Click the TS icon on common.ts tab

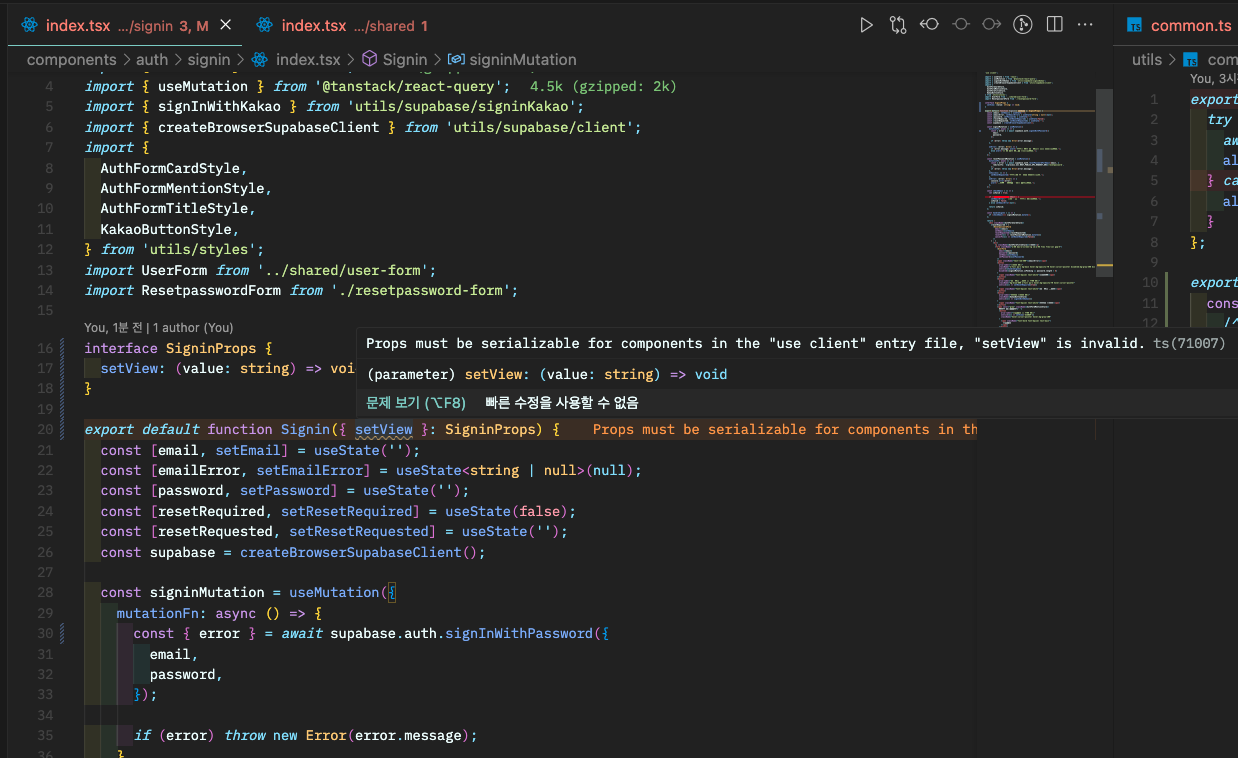tap(1135, 26)
